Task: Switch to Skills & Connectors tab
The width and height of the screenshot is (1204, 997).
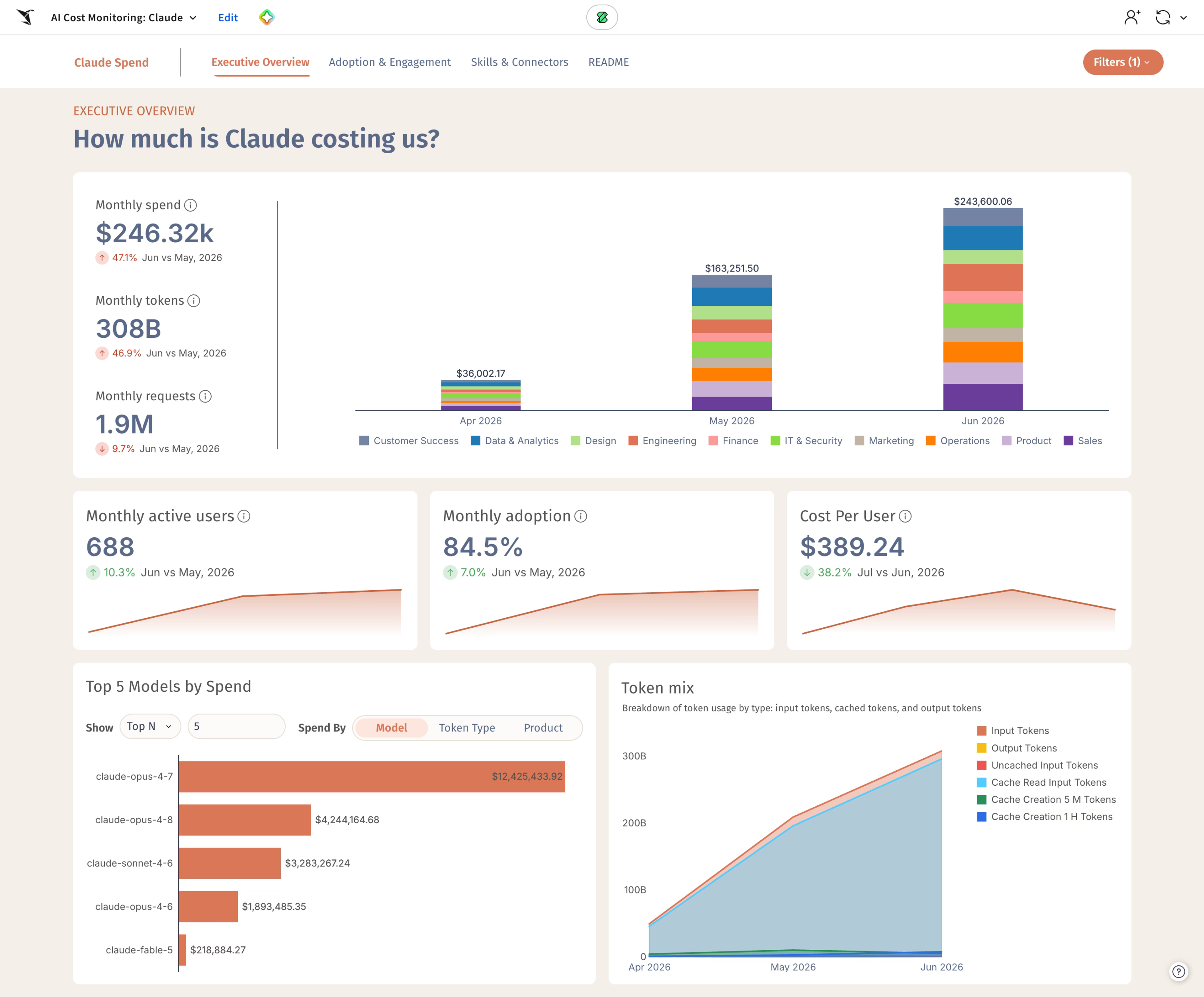Action: [520, 62]
